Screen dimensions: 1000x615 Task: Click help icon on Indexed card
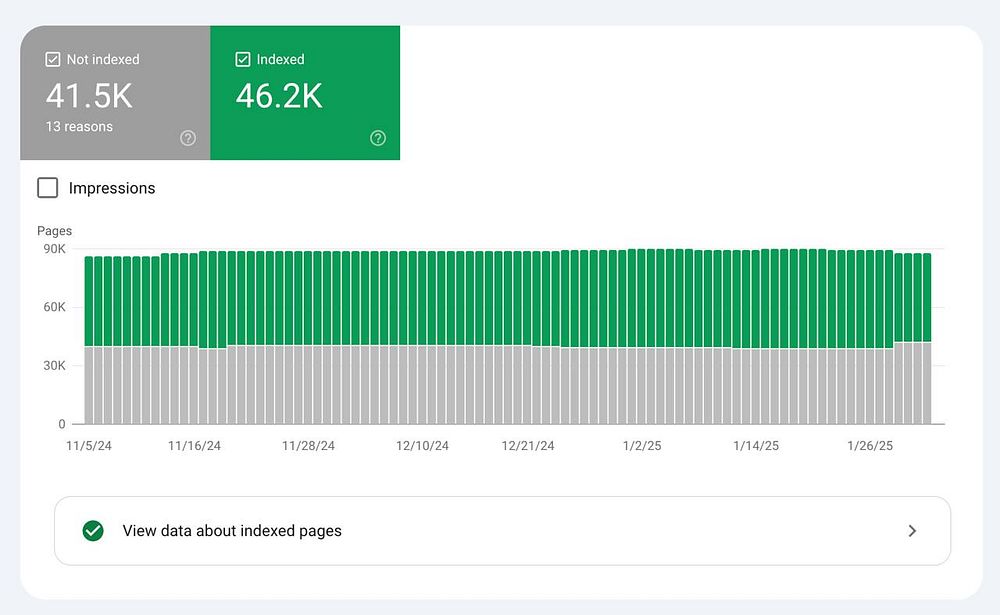[x=378, y=138]
